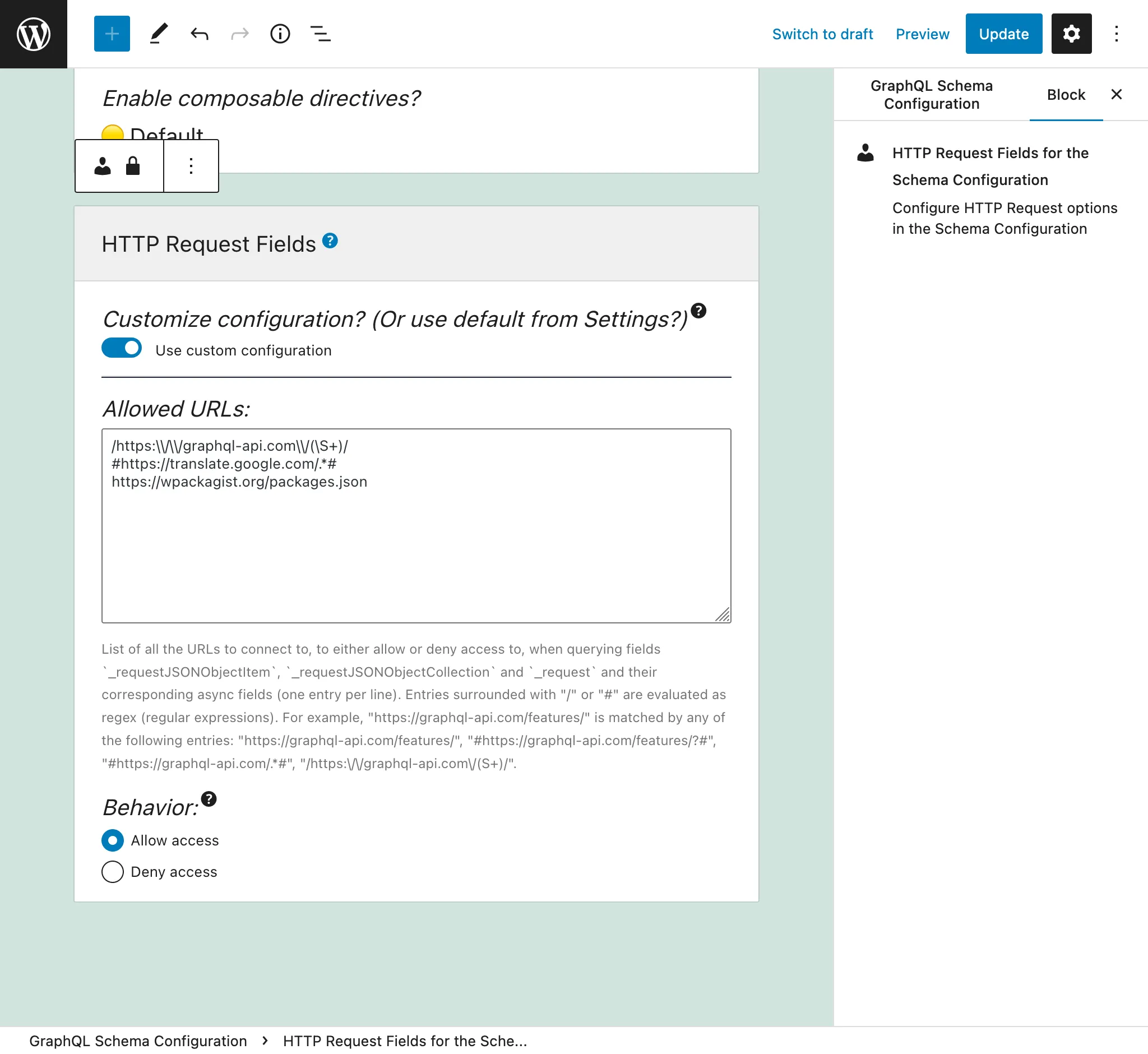Click the Update button
Viewport: 1148px width, 1054px height.
pyautogui.click(x=1003, y=33)
